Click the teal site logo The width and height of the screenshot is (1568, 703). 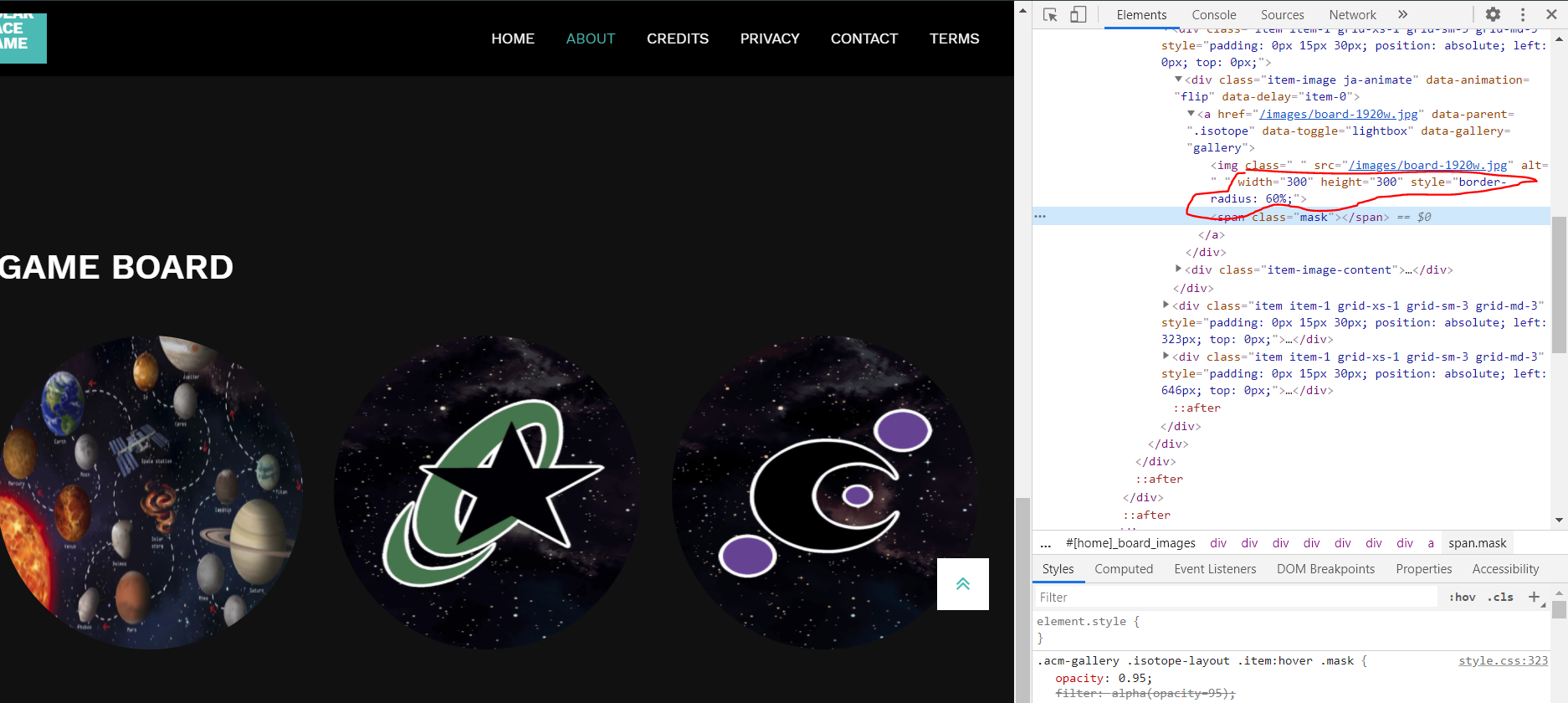[x=23, y=38]
